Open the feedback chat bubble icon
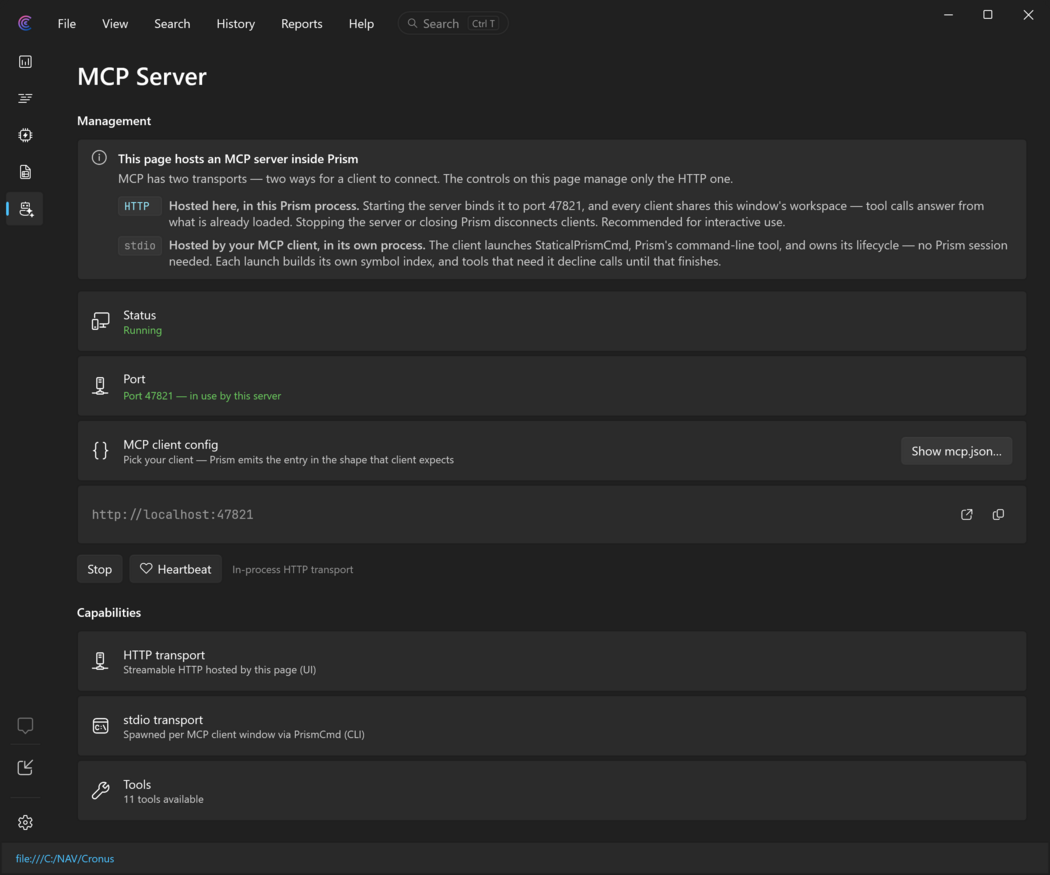The image size is (1050, 875). pyautogui.click(x=25, y=725)
